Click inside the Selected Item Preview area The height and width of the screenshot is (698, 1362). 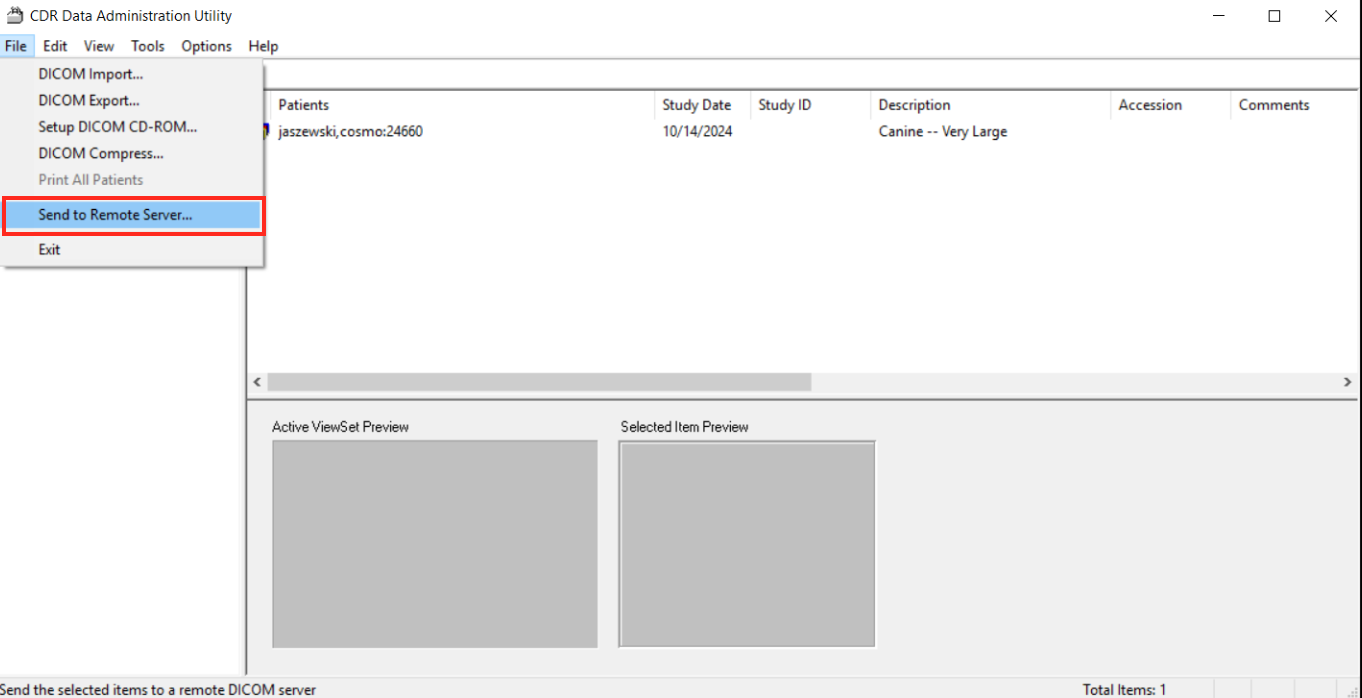[x=747, y=543]
